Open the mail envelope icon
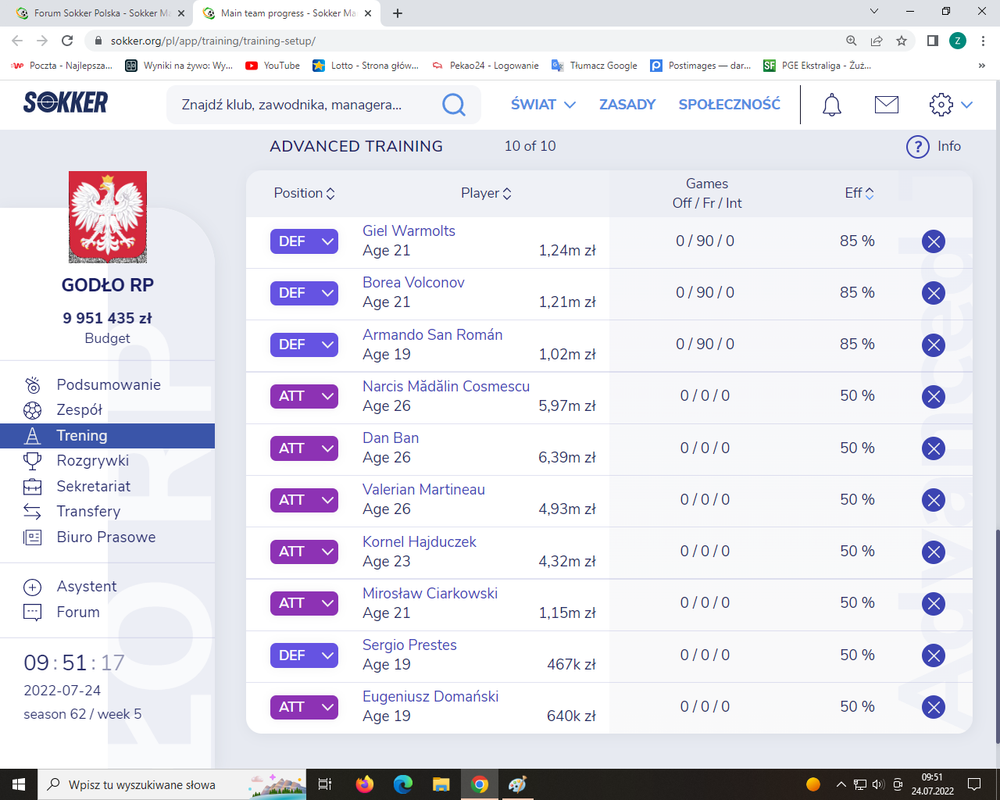1000x800 pixels. pos(886,105)
